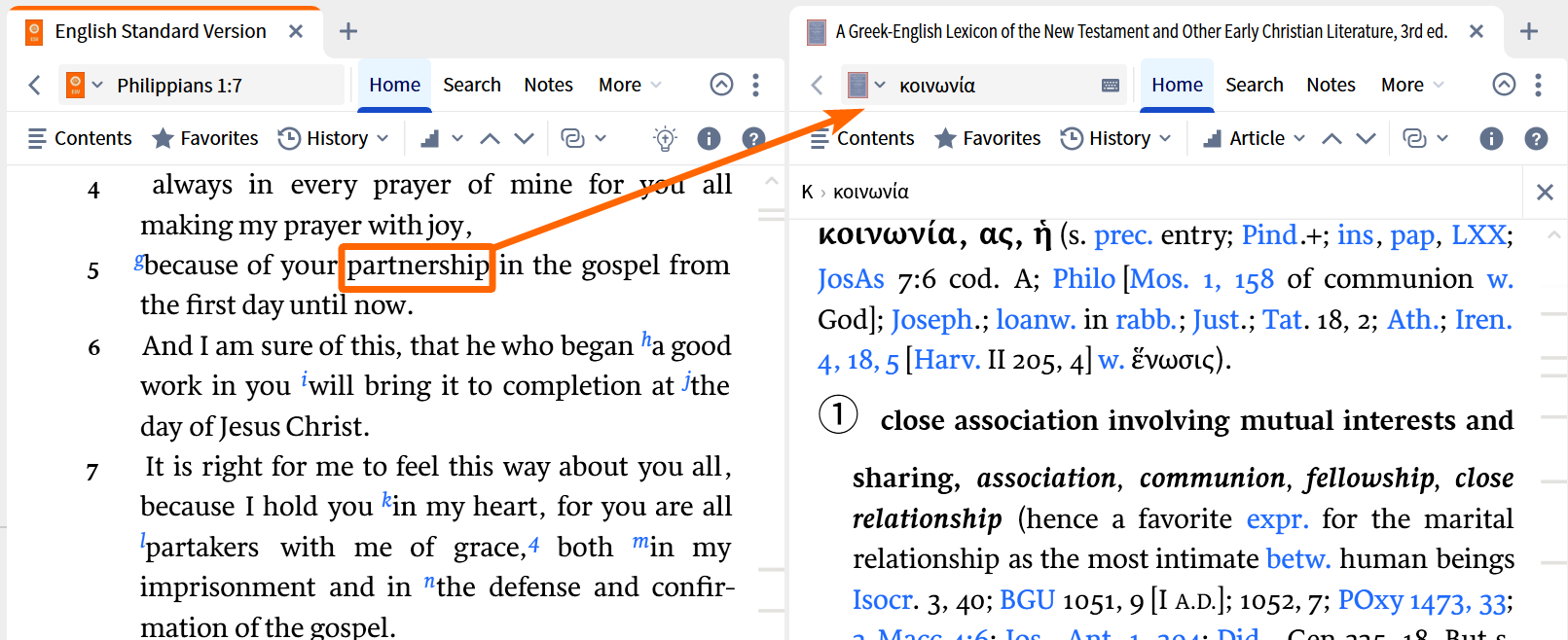
Task: Open footnote k before 'in my heart'
Action: [386, 501]
